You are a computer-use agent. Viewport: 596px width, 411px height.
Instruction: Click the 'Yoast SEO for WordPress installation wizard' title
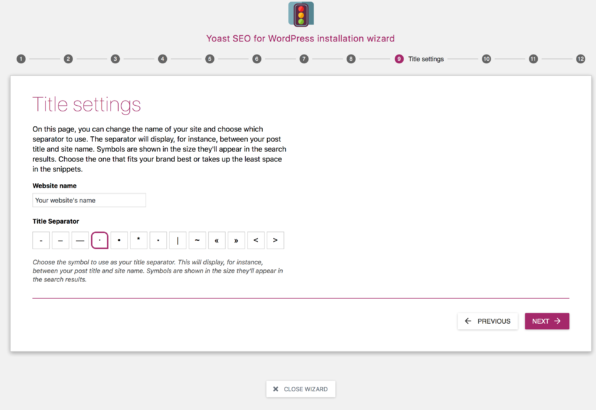tap(300, 38)
